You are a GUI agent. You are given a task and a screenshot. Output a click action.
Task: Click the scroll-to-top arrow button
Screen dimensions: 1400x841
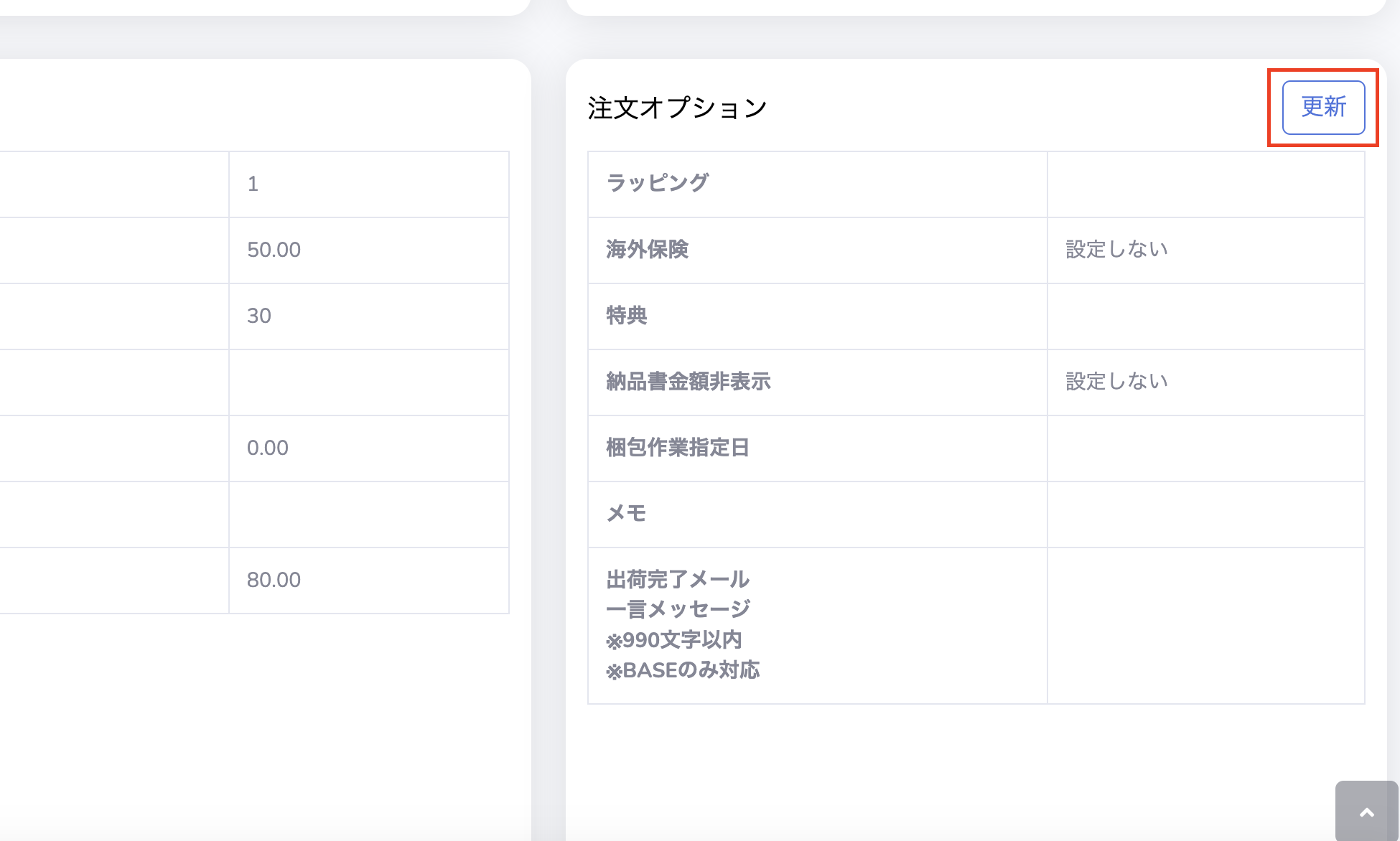1367,812
